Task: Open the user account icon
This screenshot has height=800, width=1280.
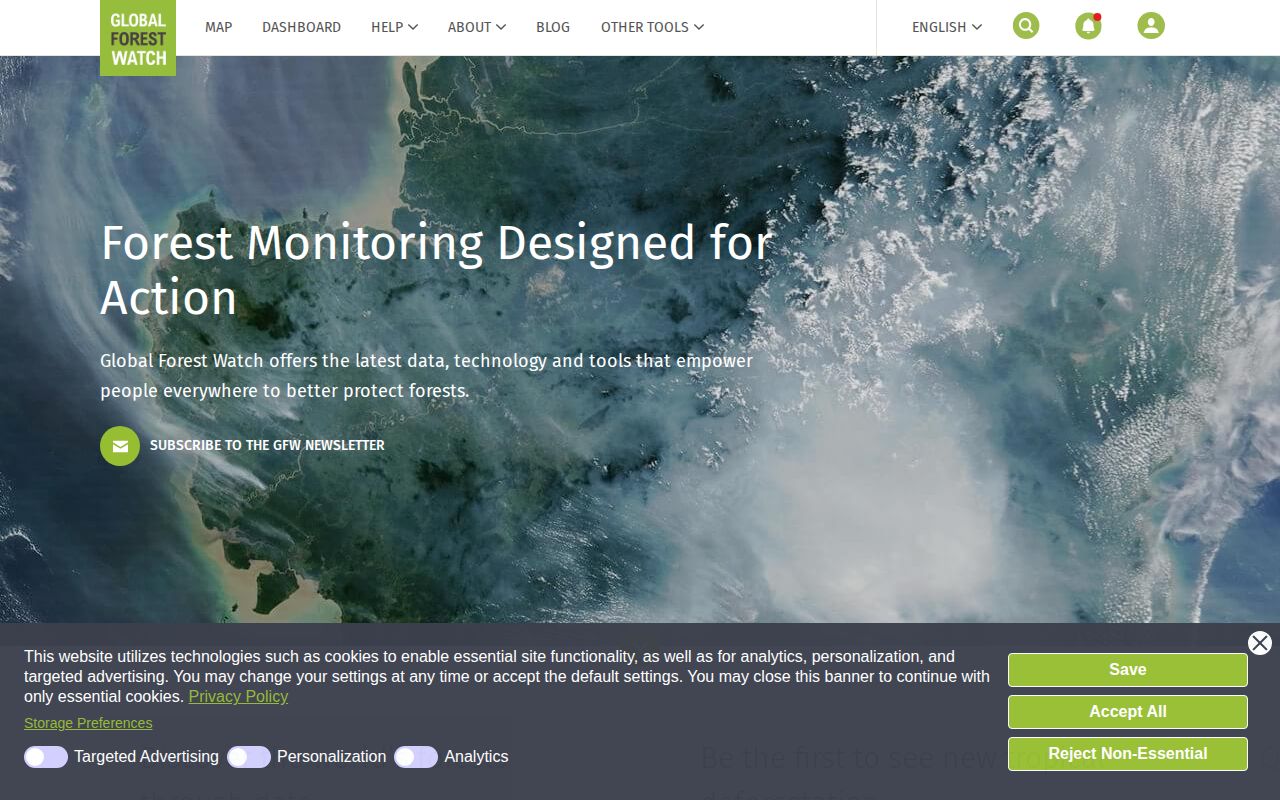Action: [x=1150, y=26]
